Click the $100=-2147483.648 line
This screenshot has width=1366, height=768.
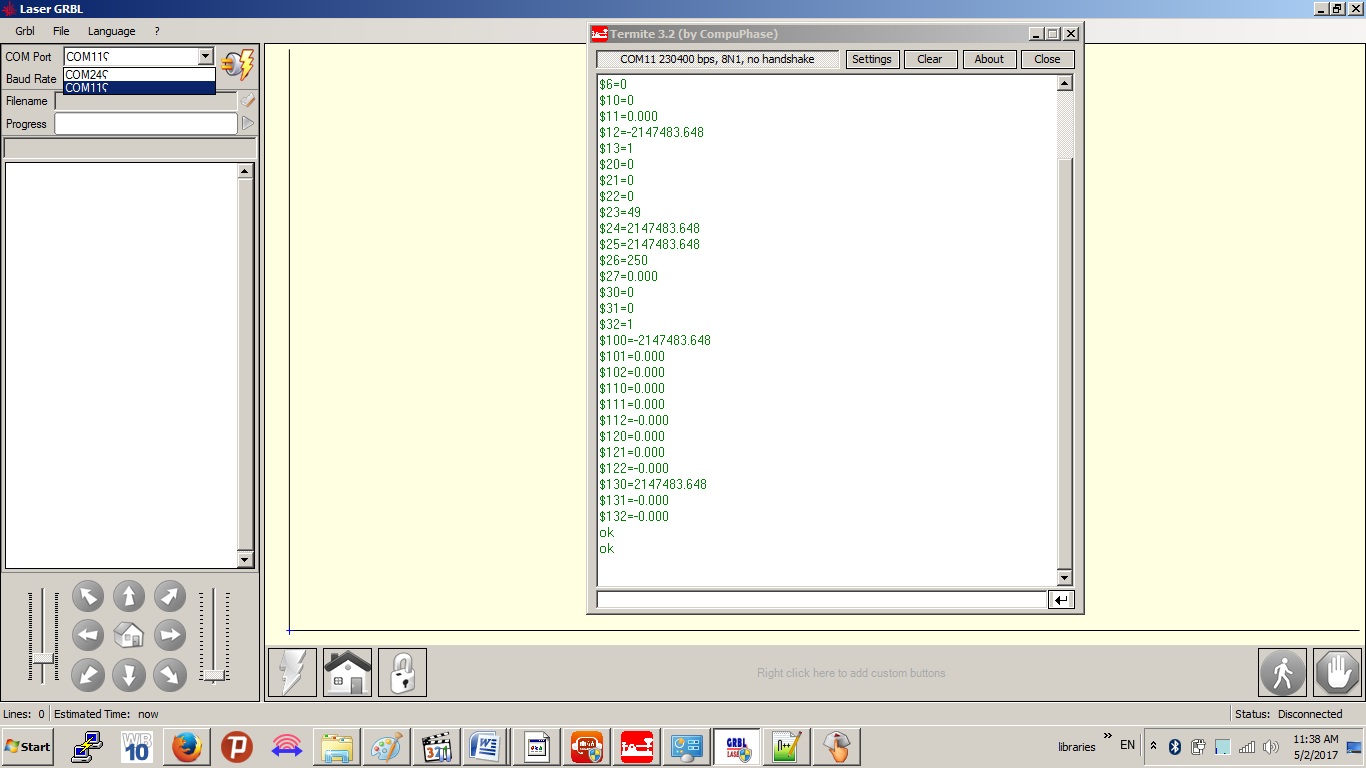point(655,340)
